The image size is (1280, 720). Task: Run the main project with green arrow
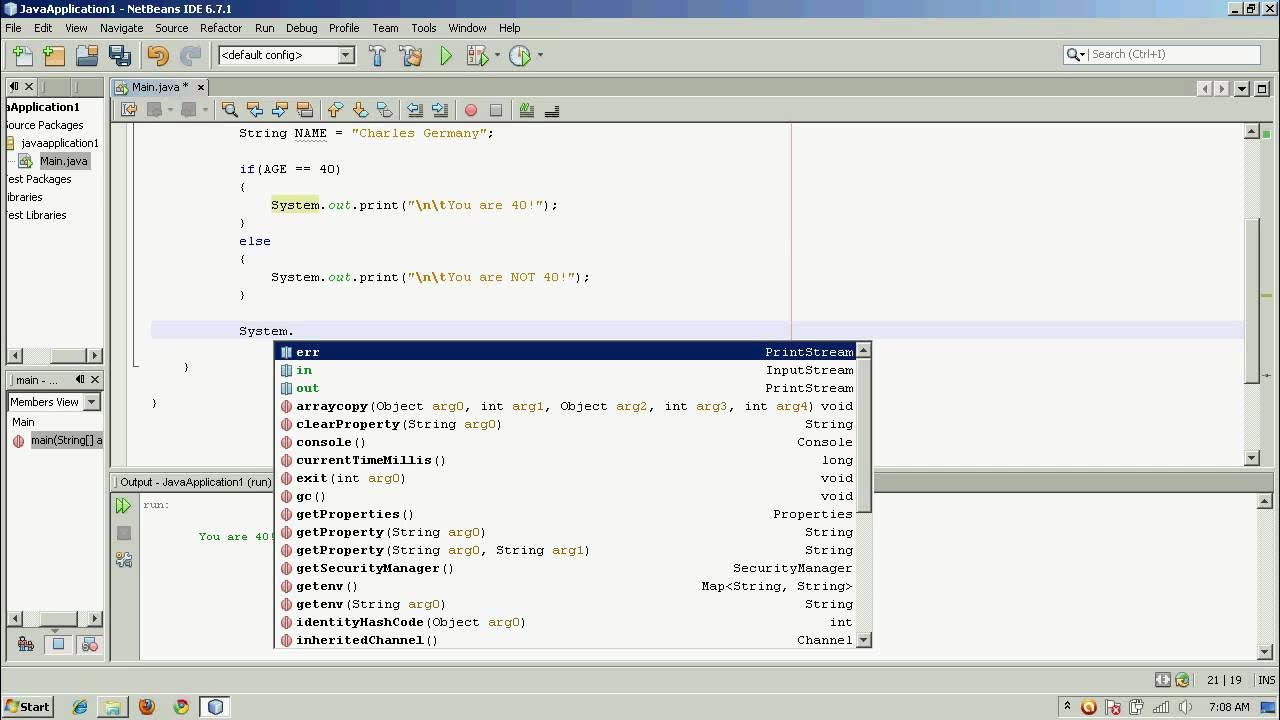click(x=446, y=56)
